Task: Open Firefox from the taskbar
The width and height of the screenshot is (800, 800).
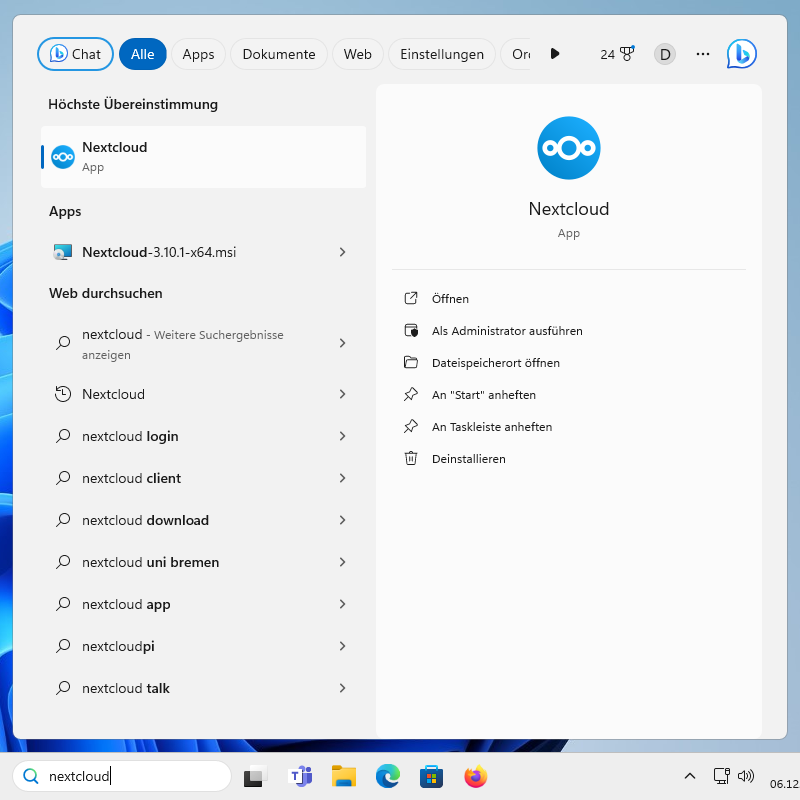Action: point(475,776)
